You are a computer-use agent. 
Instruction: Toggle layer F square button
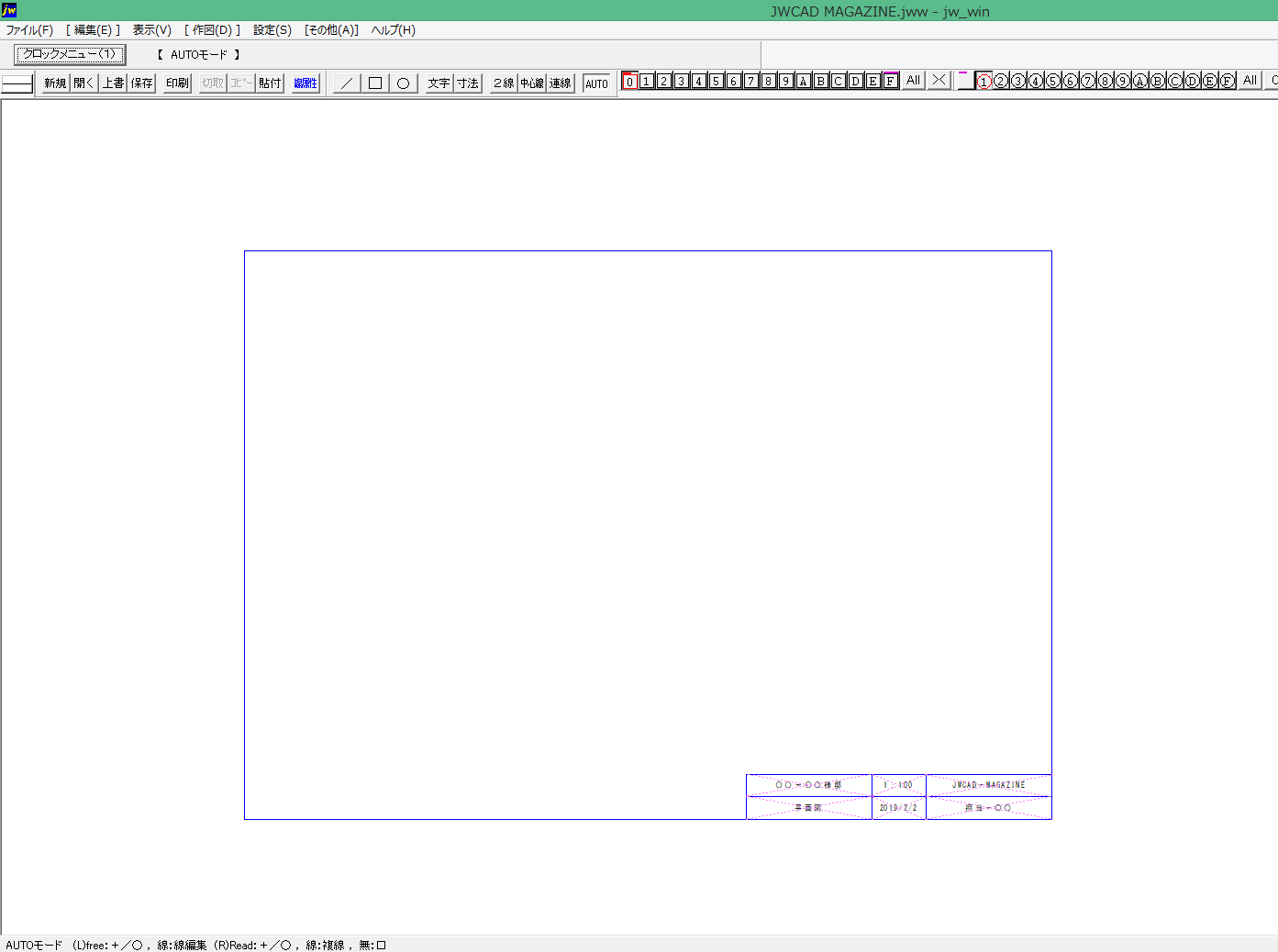[890, 81]
